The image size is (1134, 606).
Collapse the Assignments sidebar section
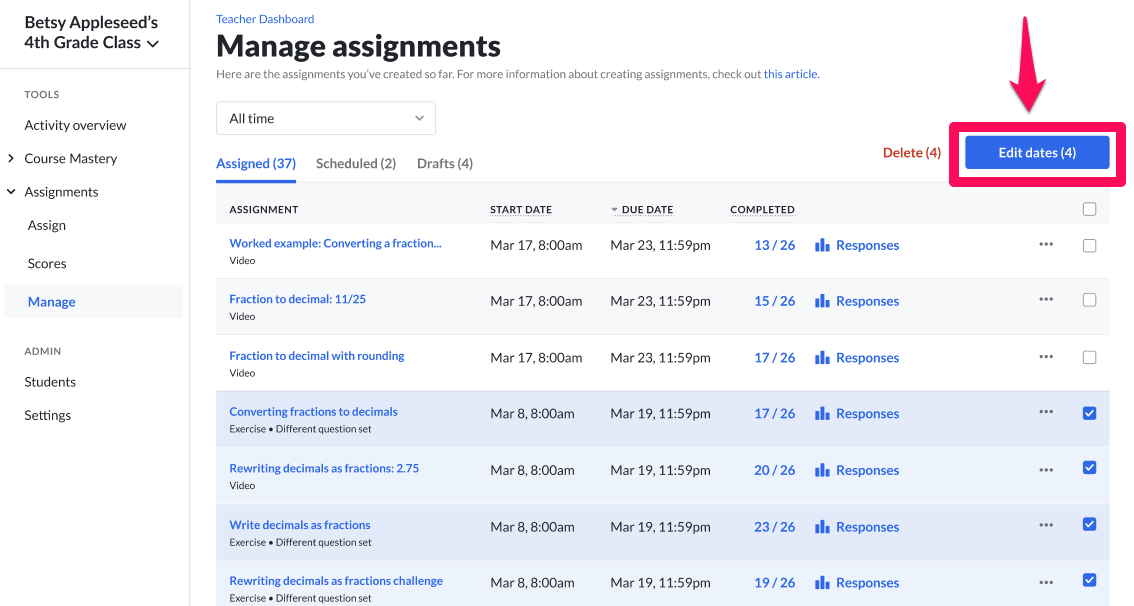point(9,191)
